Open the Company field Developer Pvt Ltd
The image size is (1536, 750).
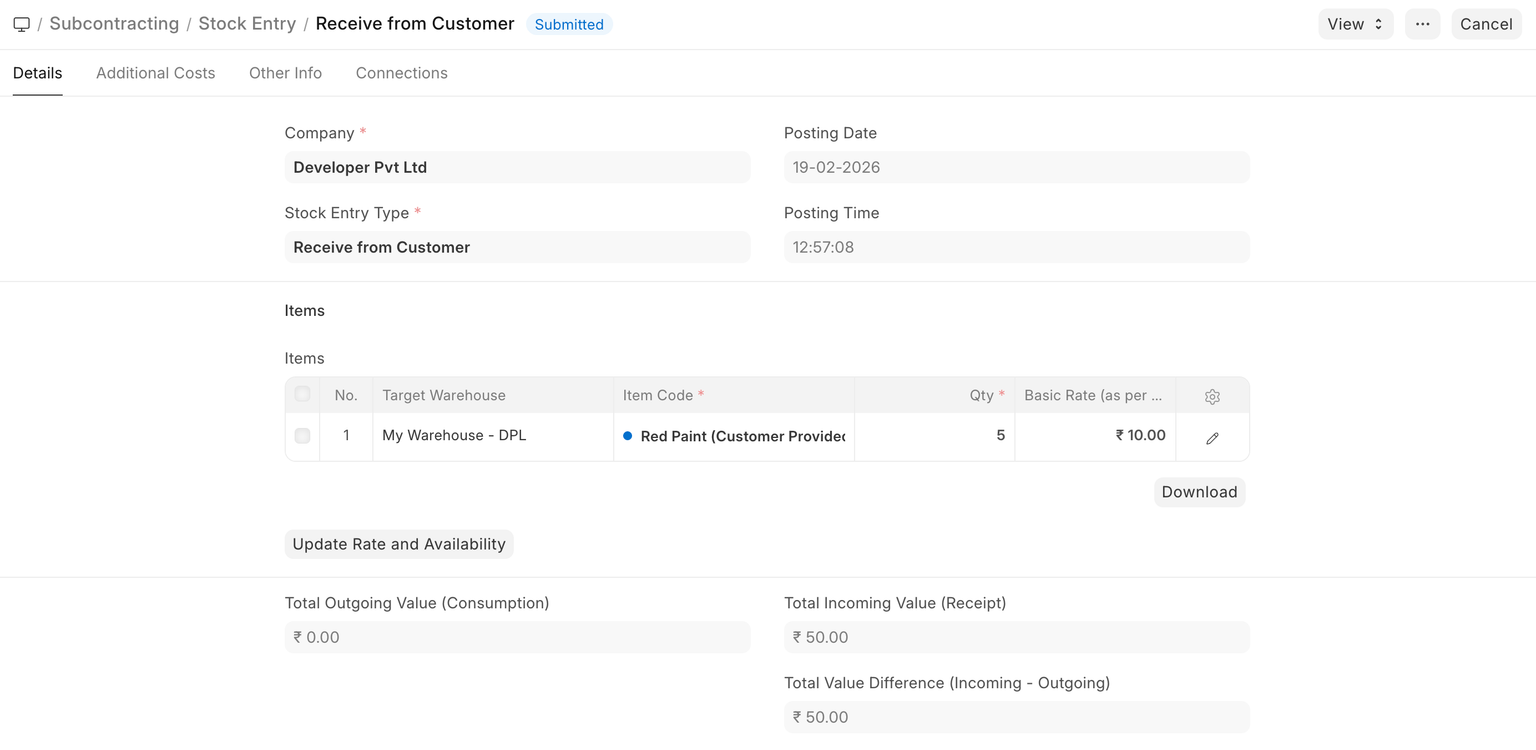point(517,167)
